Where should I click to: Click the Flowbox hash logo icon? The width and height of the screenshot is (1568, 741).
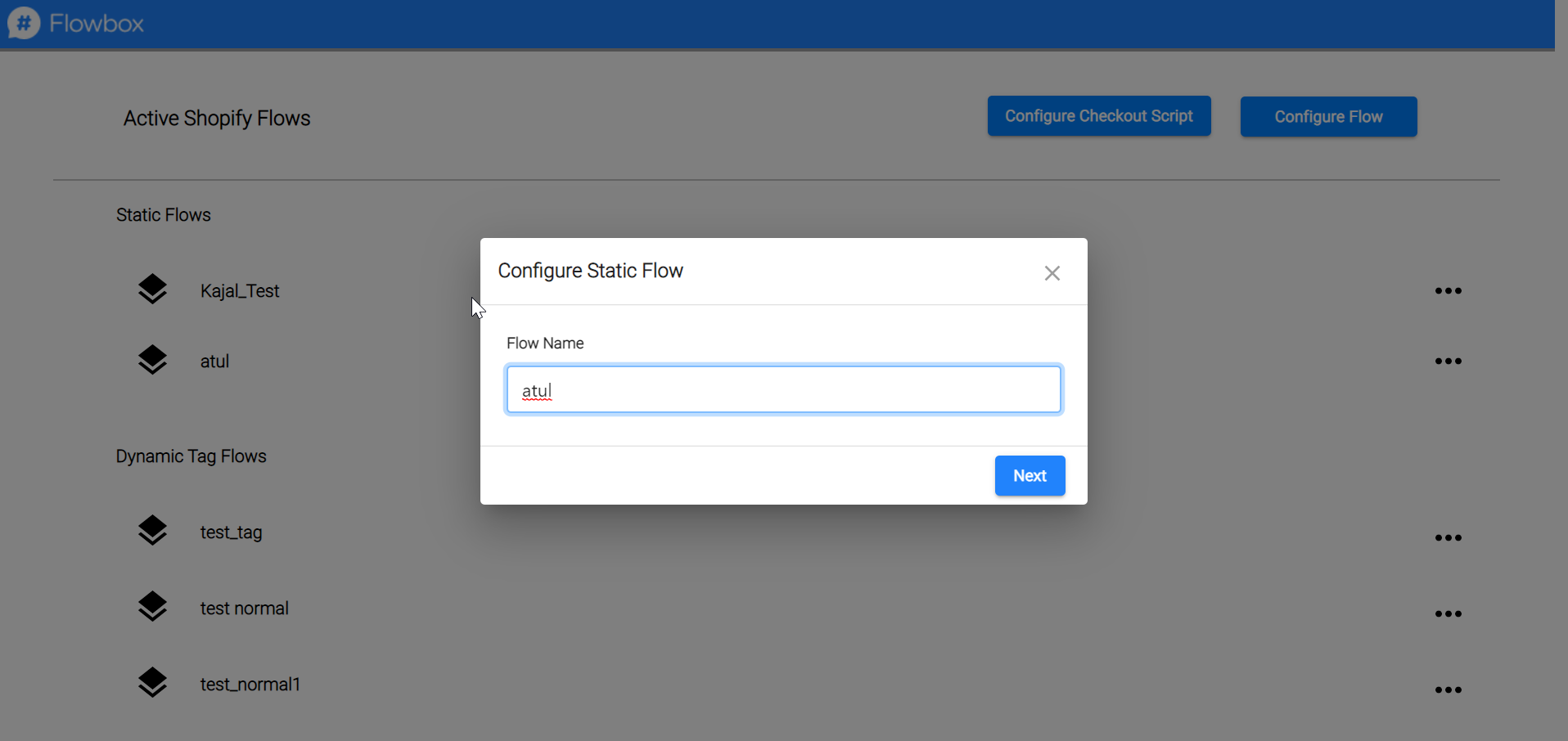[x=24, y=23]
